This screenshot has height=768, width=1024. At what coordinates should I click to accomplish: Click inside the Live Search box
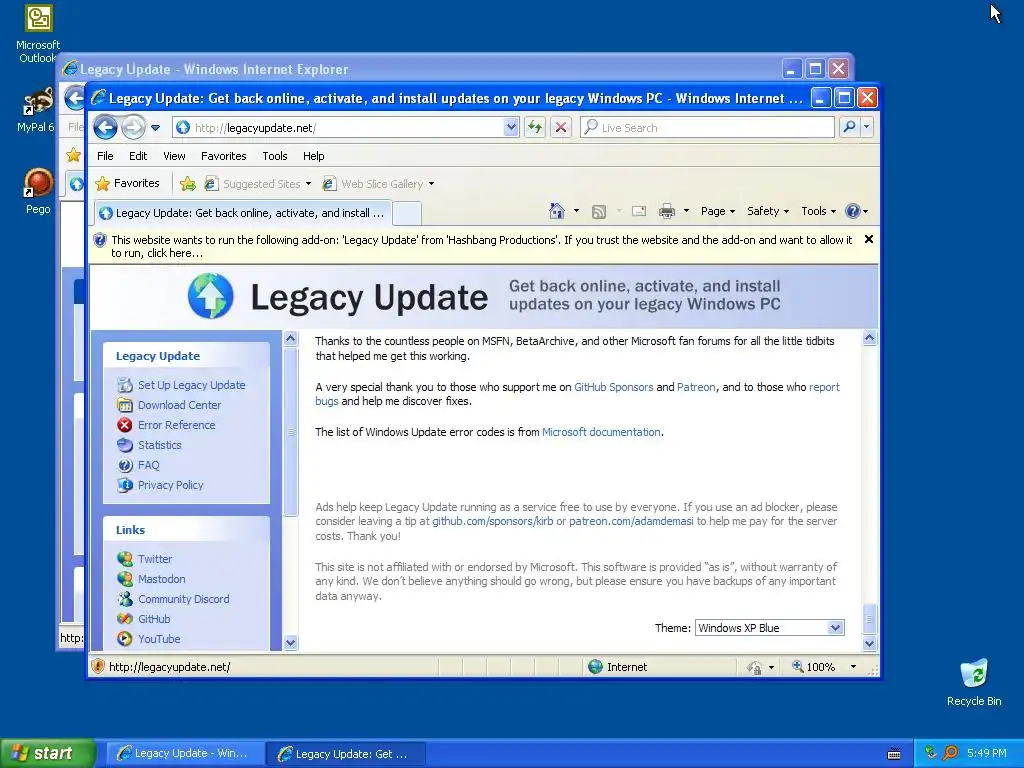707,127
